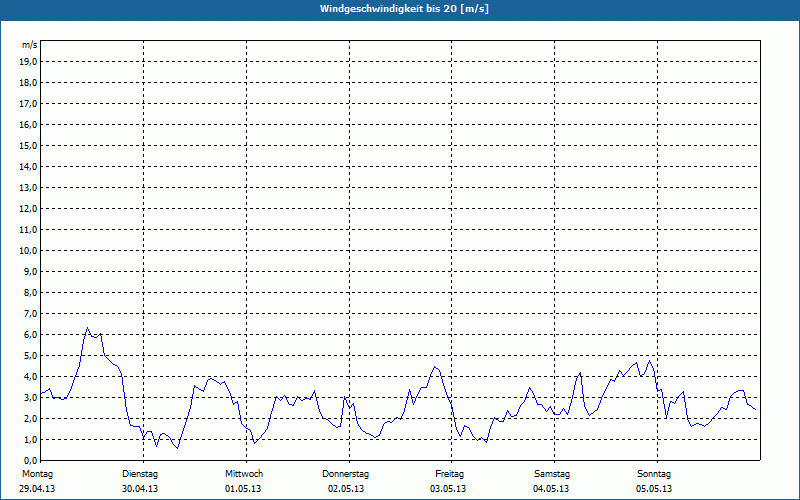Select the 19,0 axis label
800x500 pixels.
(28, 62)
